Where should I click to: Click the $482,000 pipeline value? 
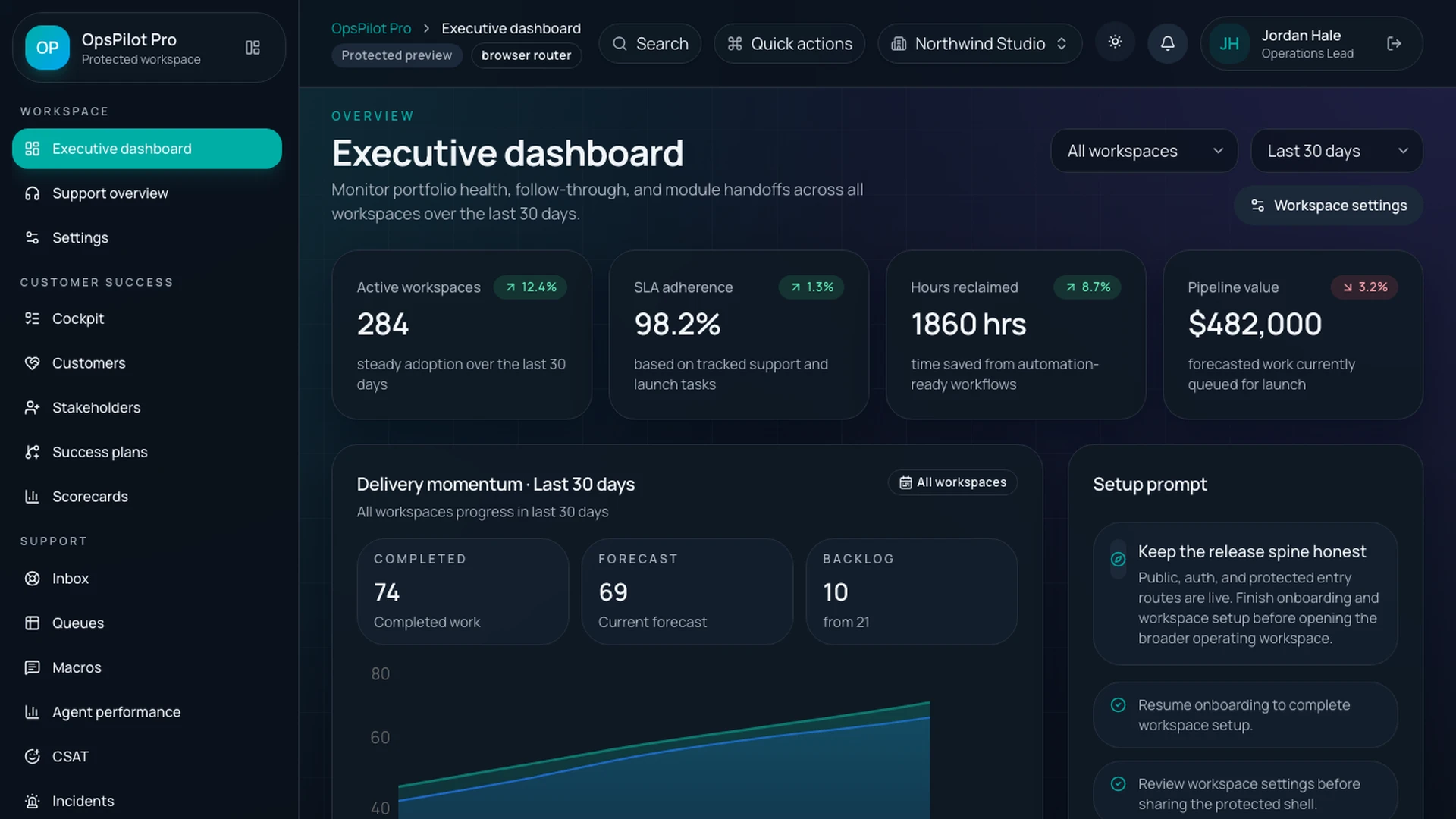click(1254, 325)
